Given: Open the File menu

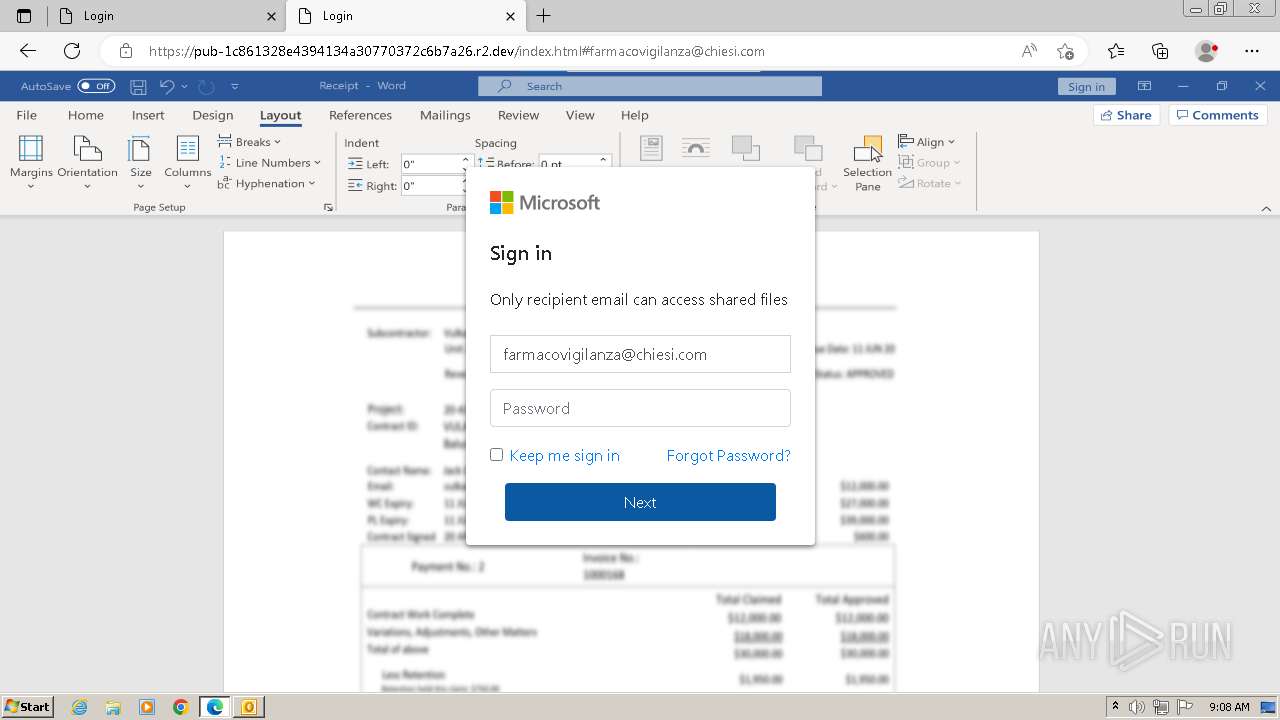Looking at the screenshot, I should [27, 115].
